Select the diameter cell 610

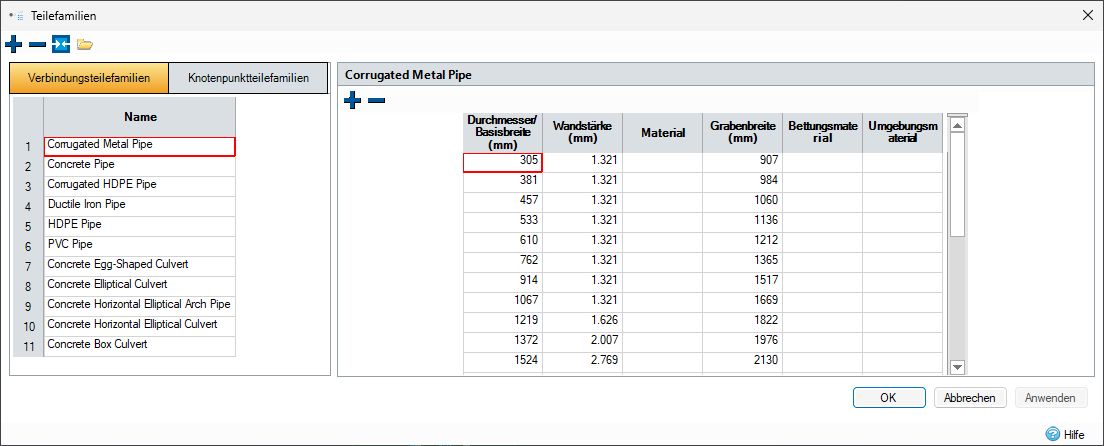pos(503,242)
